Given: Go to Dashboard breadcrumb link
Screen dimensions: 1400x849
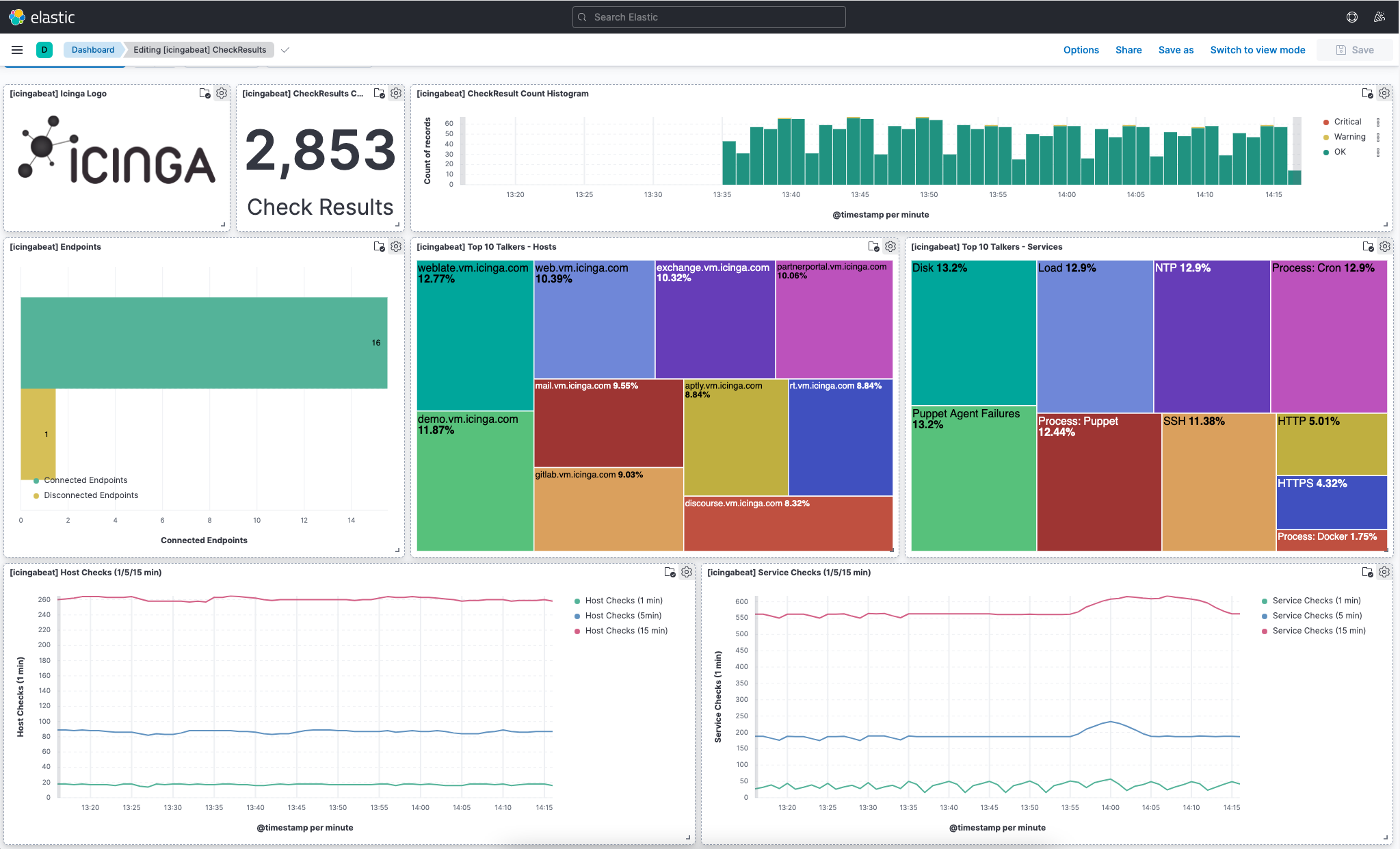Looking at the screenshot, I should [93, 50].
